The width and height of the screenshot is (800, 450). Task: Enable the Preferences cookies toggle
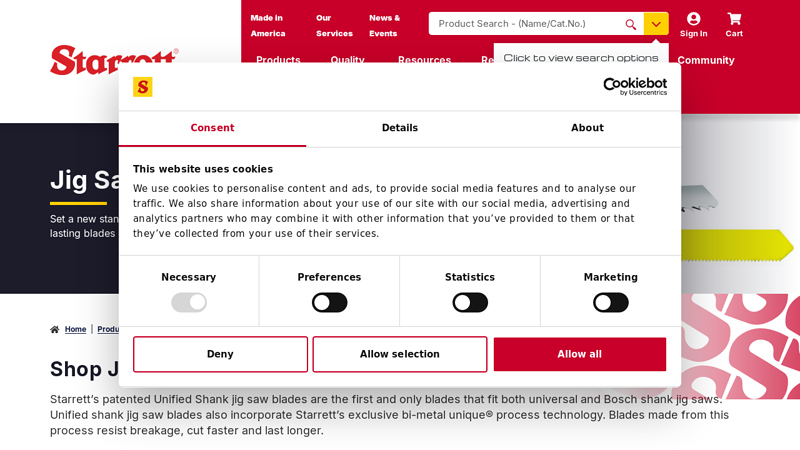click(329, 302)
